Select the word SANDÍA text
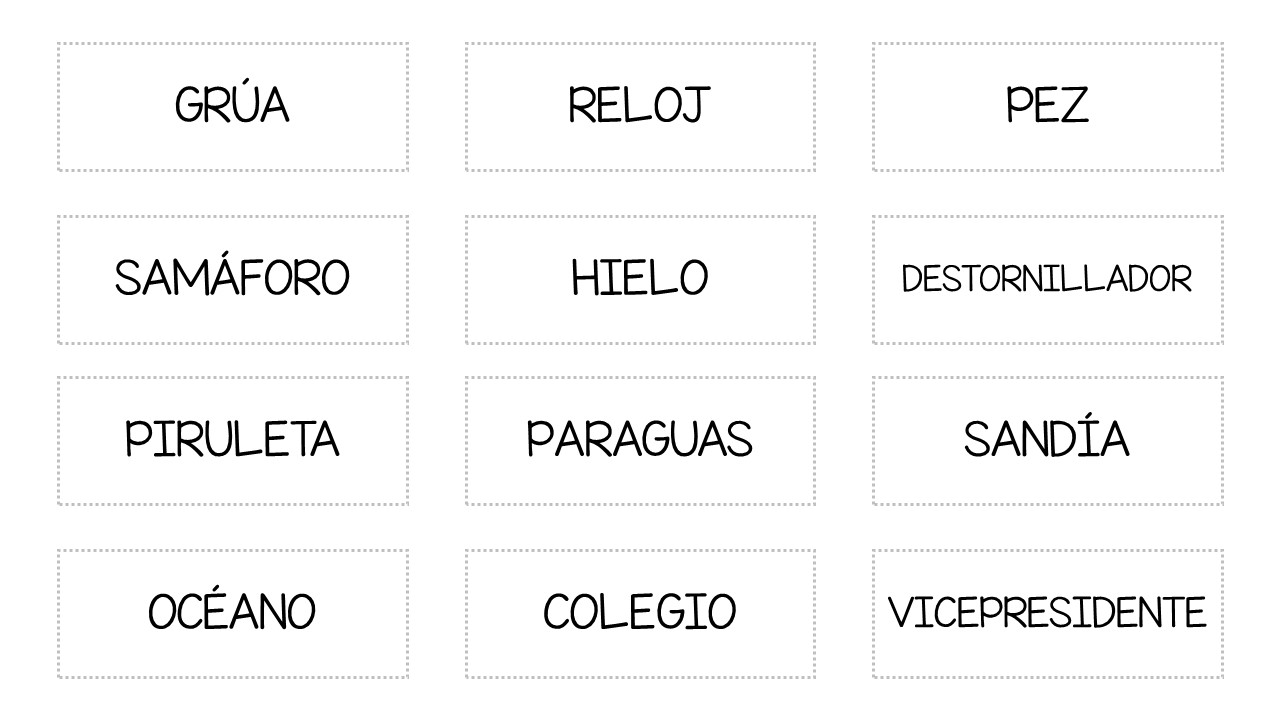 click(x=1047, y=436)
